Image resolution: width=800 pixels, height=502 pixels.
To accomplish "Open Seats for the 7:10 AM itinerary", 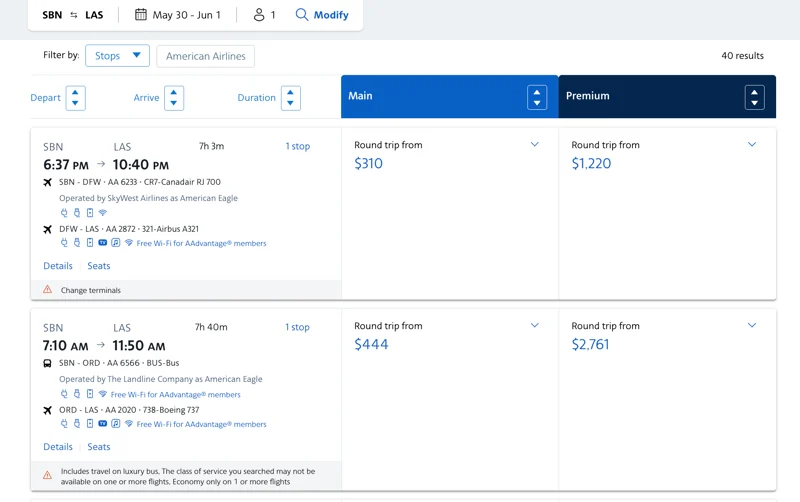I will pos(99,447).
